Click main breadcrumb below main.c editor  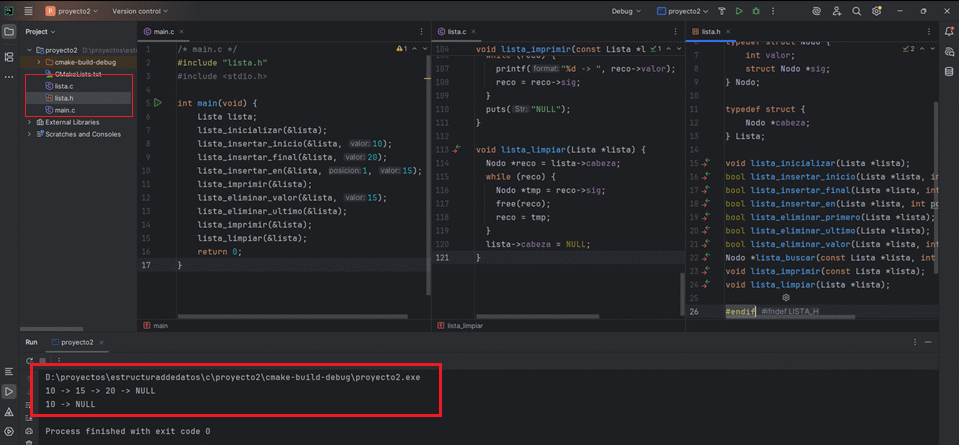pos(156,326)
